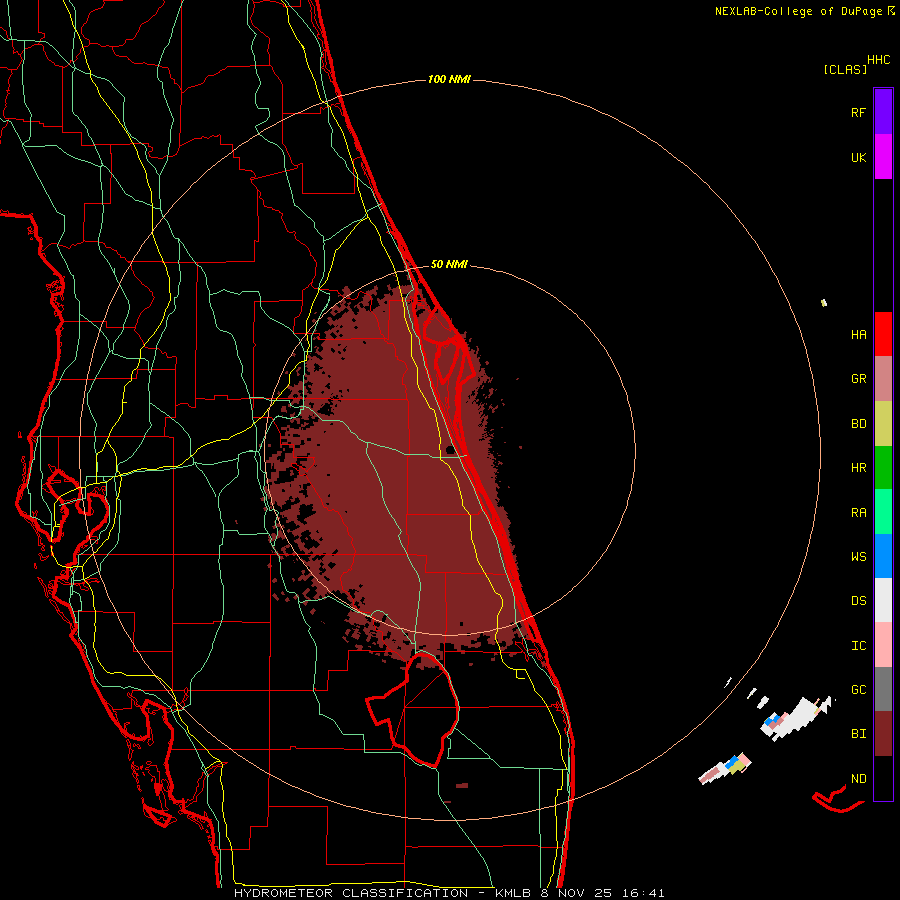Viewport: 900px width, 900px height.
Task: Click the WS legend label
Action: (x=858, y=557)
